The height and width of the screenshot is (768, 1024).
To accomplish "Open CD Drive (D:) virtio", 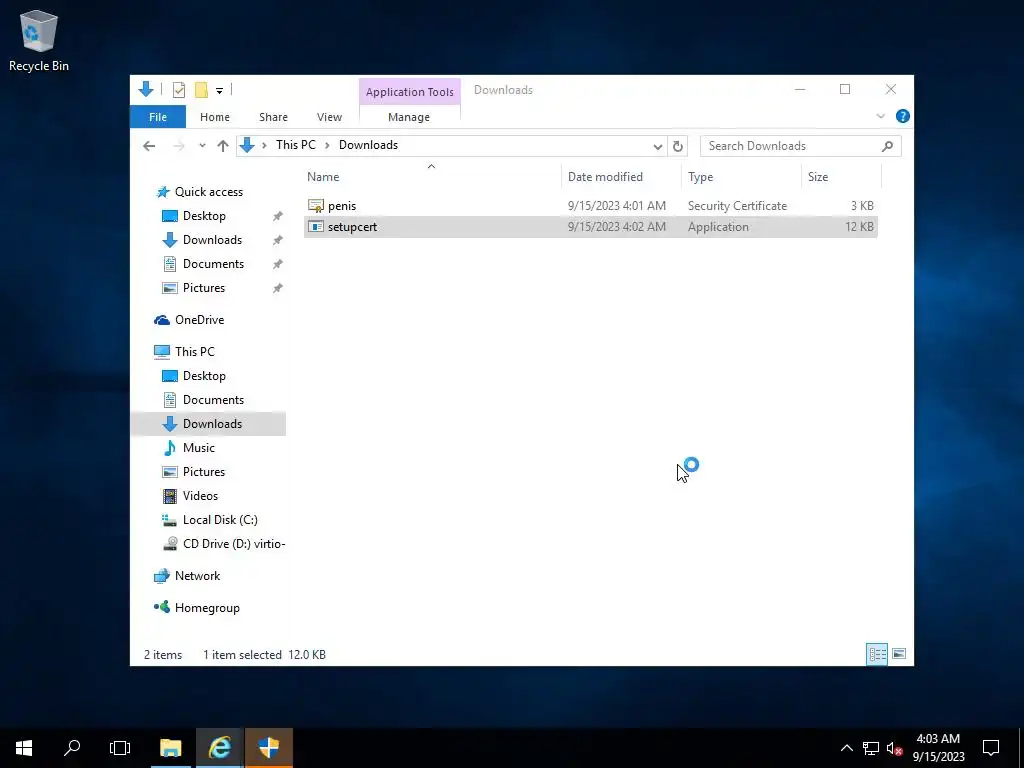I will (x=233, y=544).
